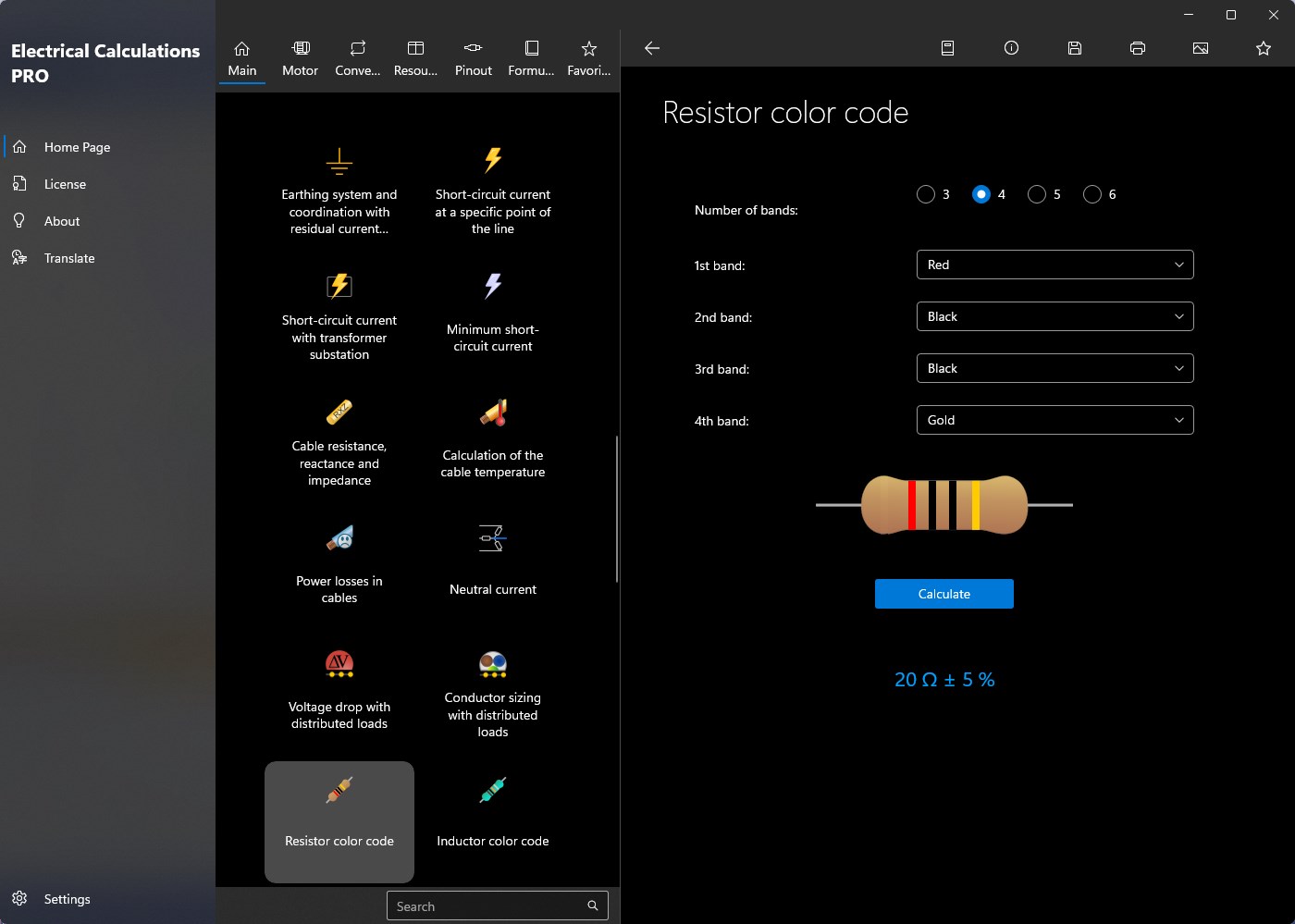Switch to the Converters tab

click(358, 58)
